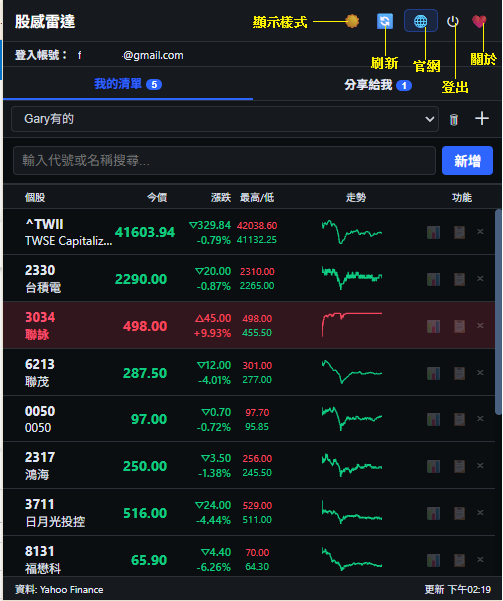Toggle the display style sun icon
Screen dimensions: 503x601
352,21
